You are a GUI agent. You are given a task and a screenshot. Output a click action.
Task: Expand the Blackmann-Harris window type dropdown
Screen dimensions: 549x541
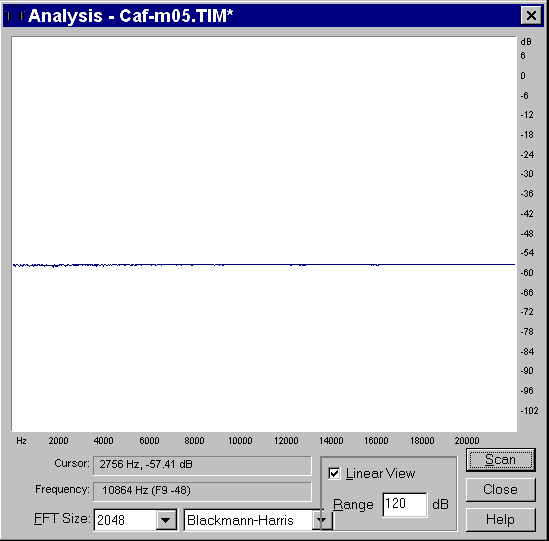pyautogui.click(x=321, y=520)
